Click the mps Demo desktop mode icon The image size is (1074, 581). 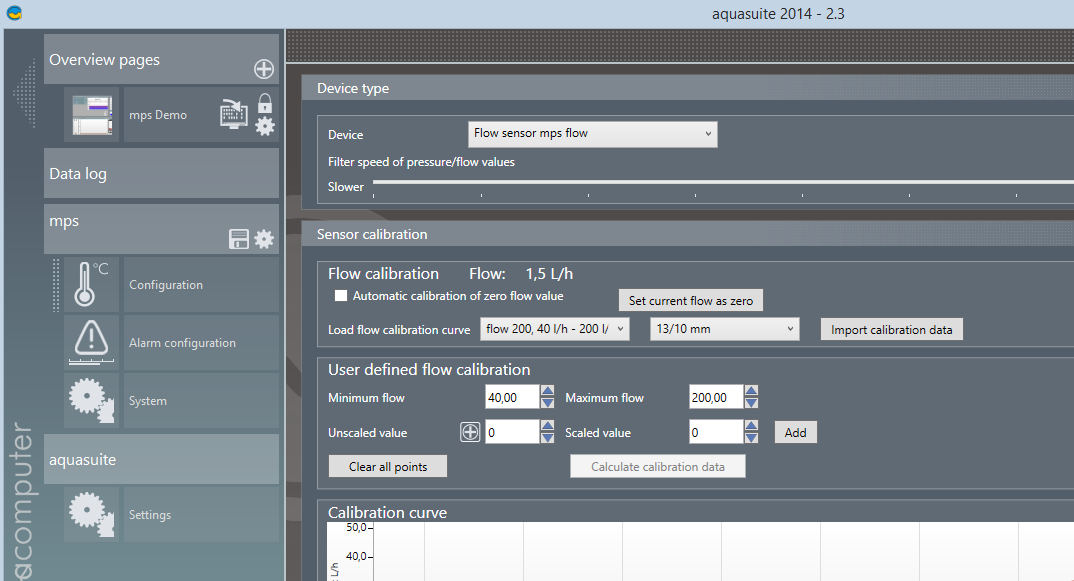tap(234, 114)
